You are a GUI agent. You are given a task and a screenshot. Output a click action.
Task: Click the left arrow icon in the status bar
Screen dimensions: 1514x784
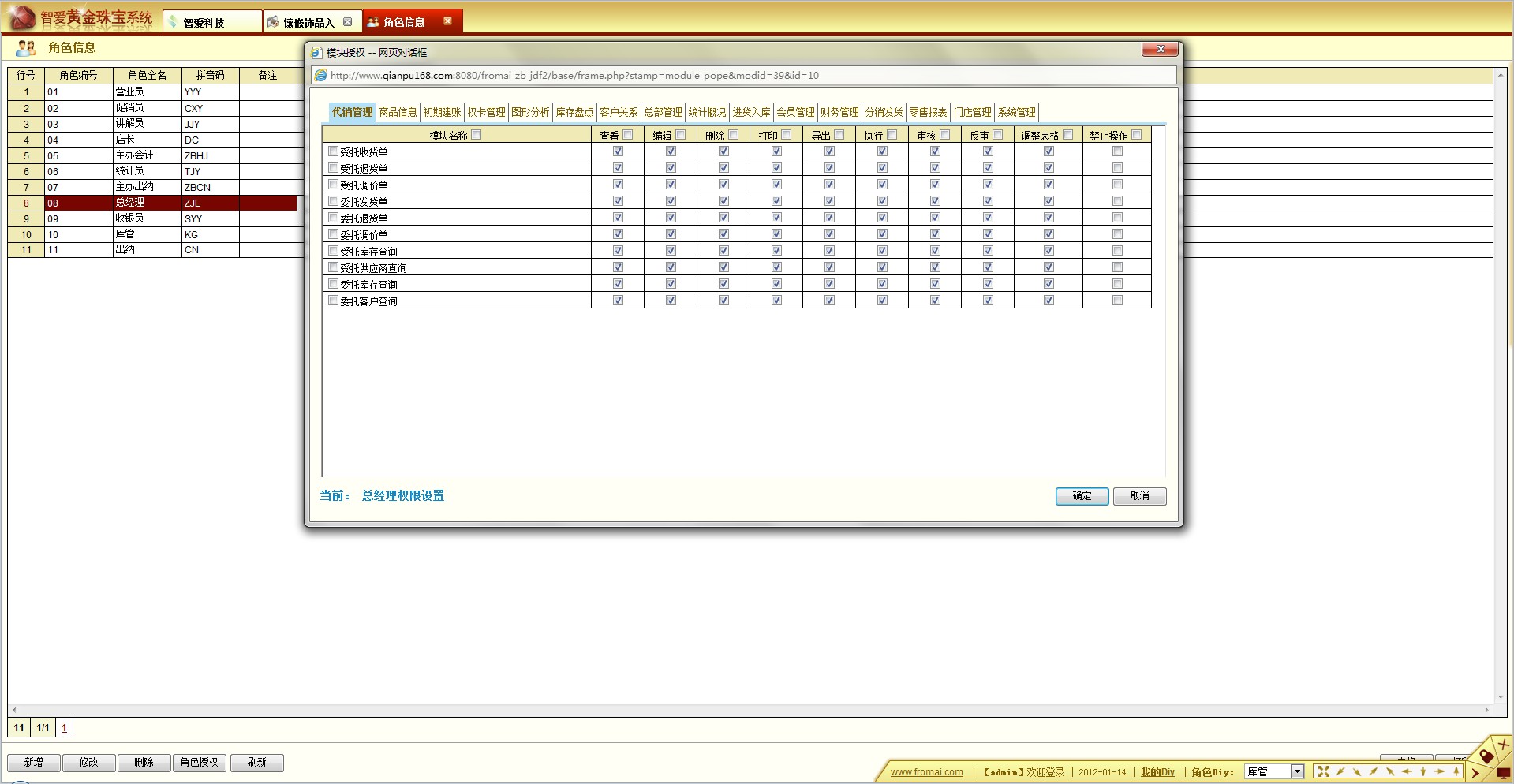[1407, 771]
